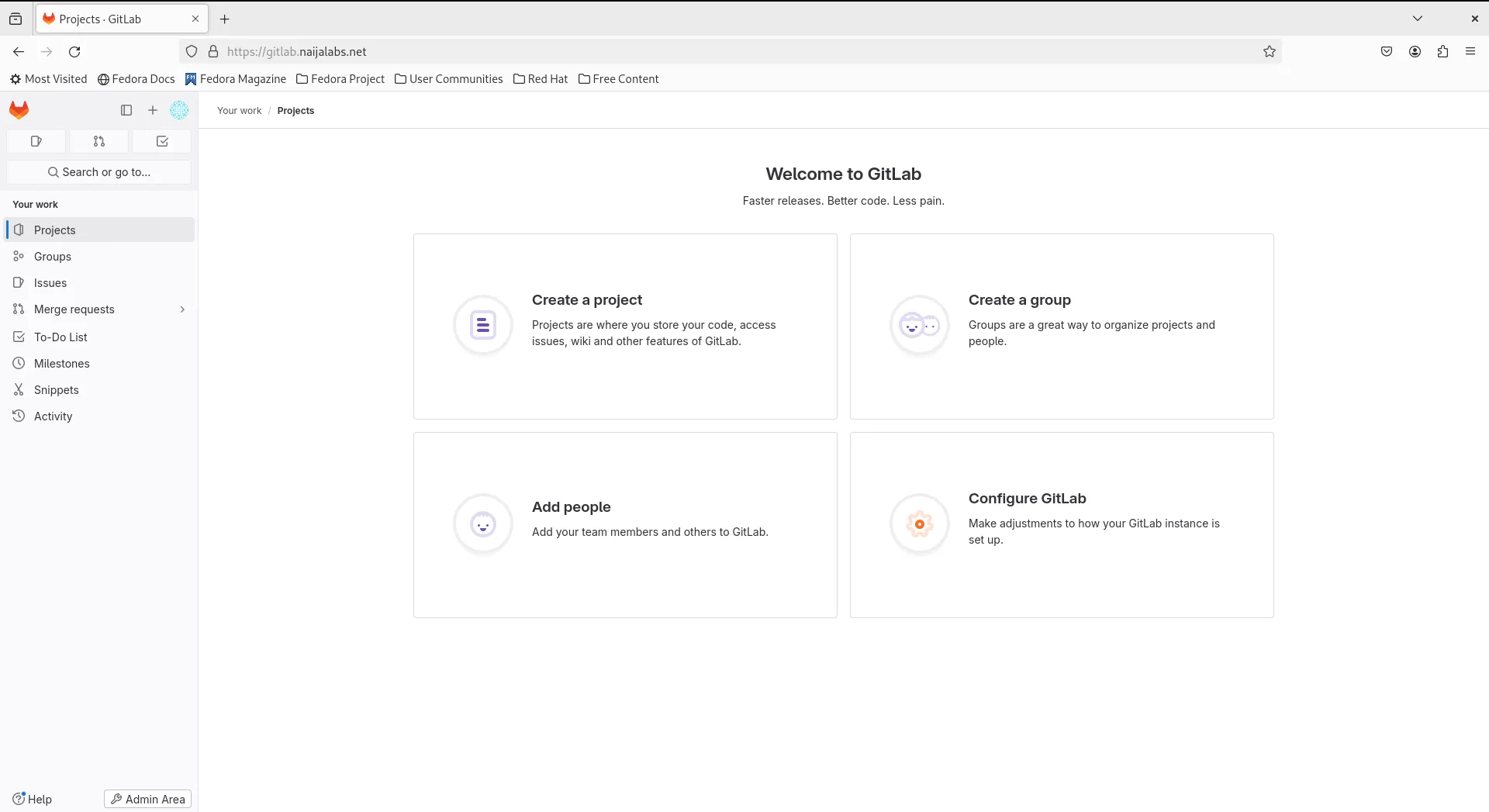Open the create new plus menu
This screenshot has height=812, width=1489.
(153, 110)
